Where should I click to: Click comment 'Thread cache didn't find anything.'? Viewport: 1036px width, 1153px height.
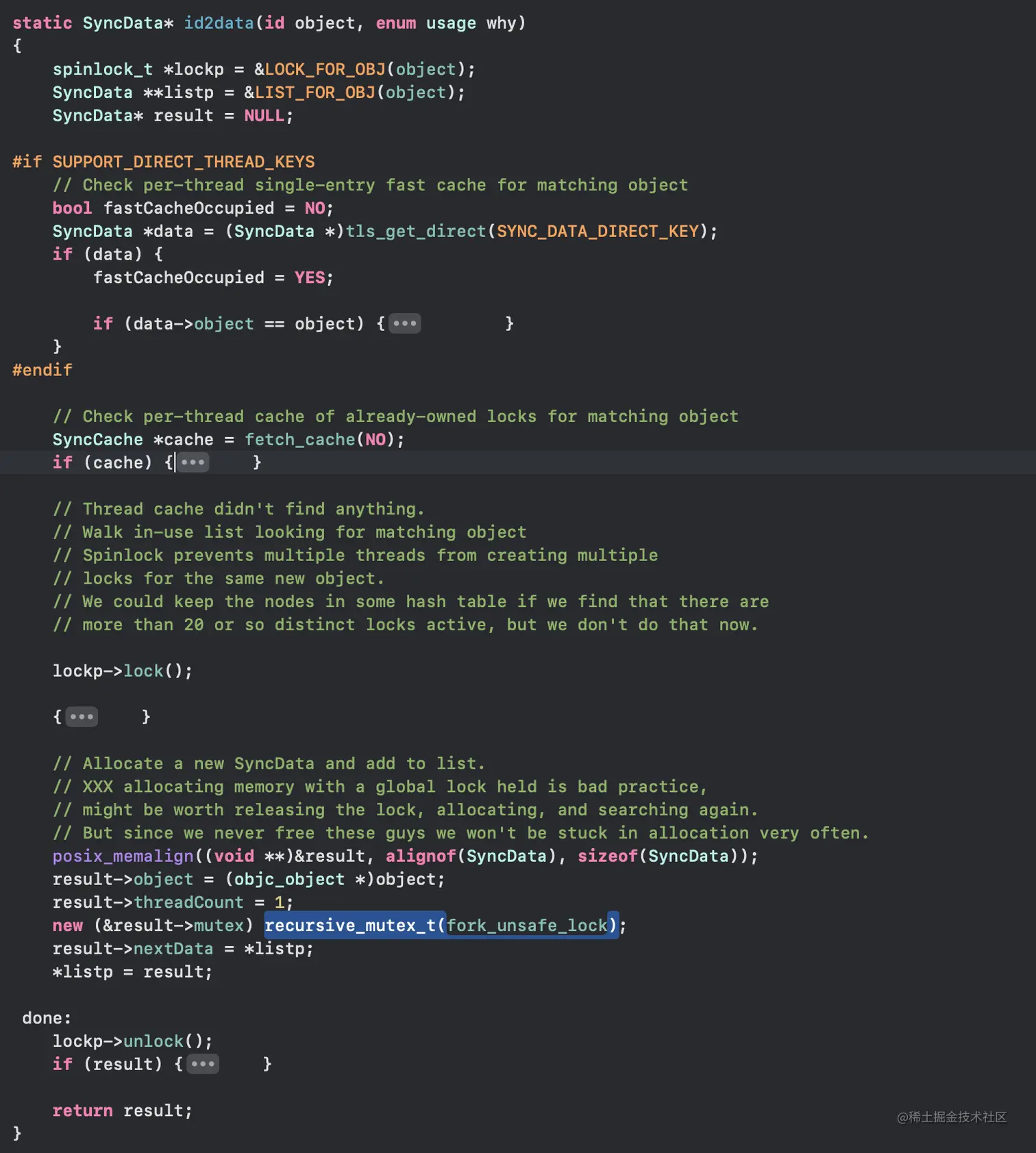(238, 509)
